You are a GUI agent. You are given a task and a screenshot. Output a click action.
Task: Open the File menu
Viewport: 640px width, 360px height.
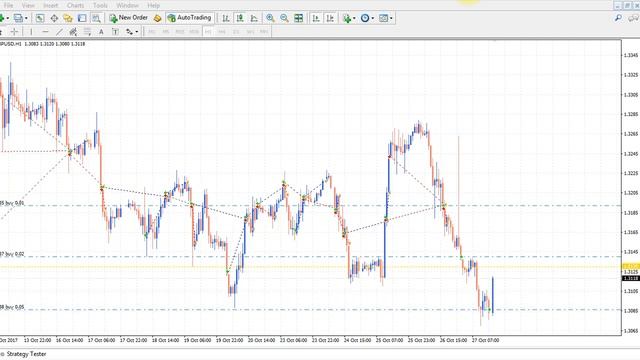(8, 5)
